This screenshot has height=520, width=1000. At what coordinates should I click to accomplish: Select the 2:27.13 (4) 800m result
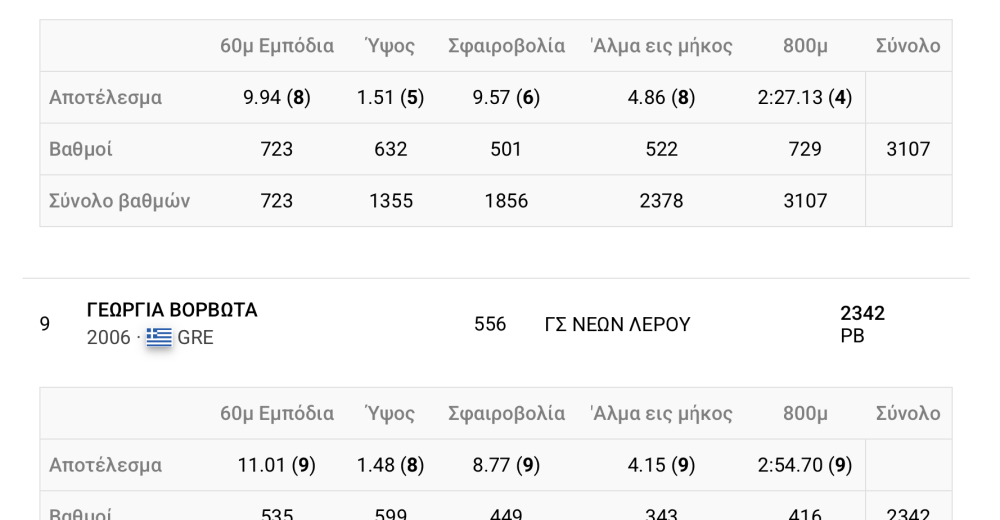805,98
